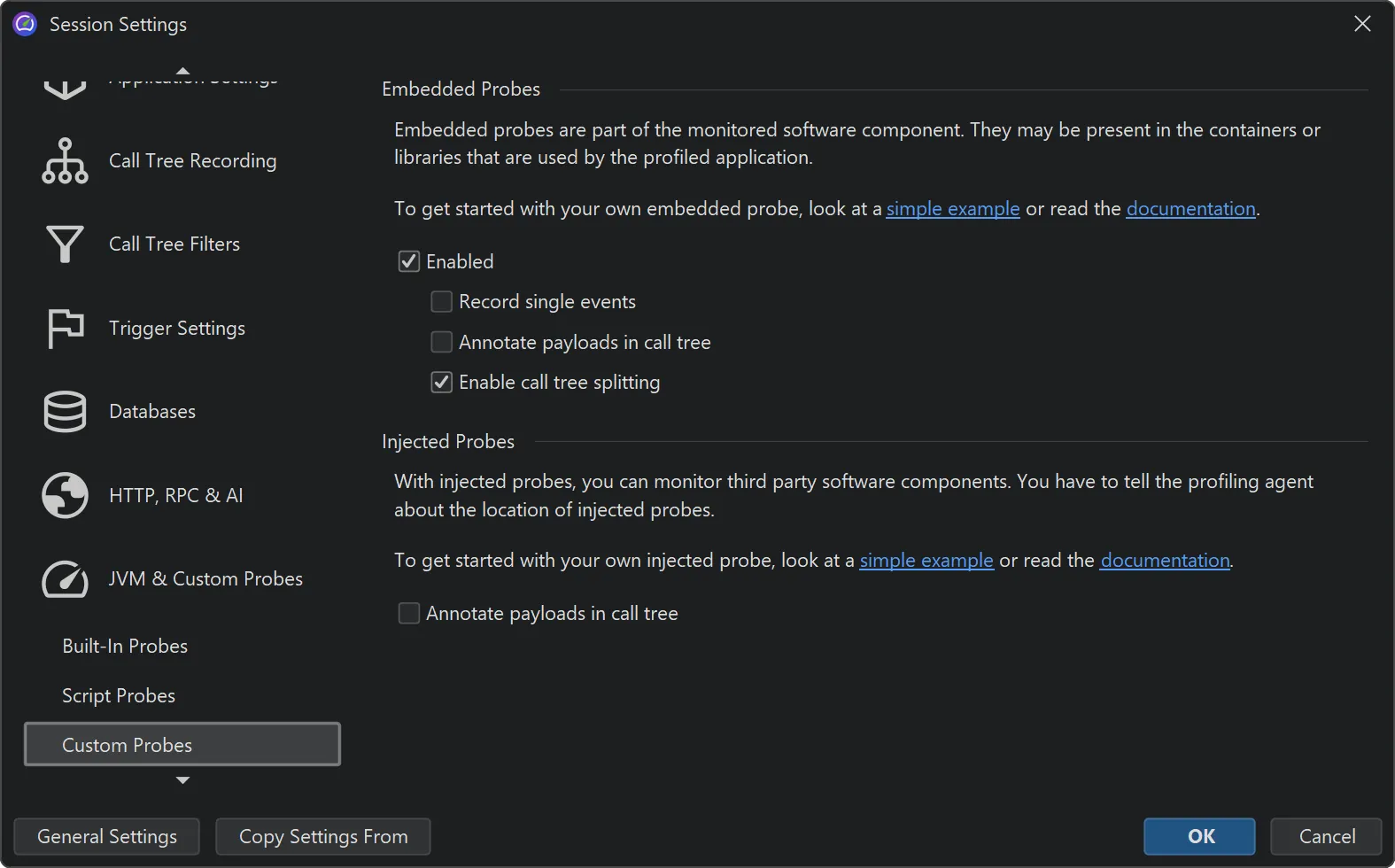Screen dimensions: 1395x868
Task: Open the injected probes documentation link
Action: pyautogui.click(x=1164, y=561)
